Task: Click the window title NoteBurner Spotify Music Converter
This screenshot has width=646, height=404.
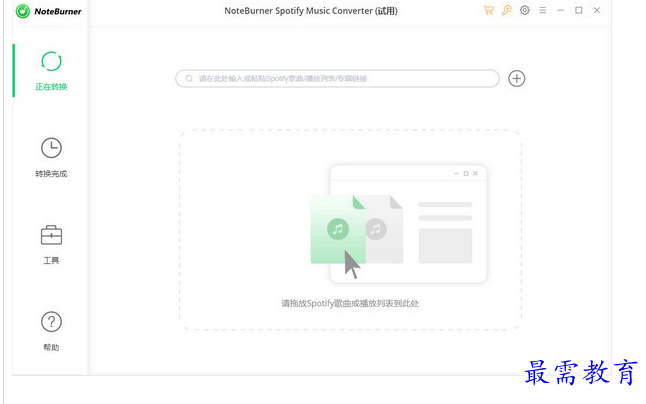Action: pyautogui.click(x=311, y=11)
